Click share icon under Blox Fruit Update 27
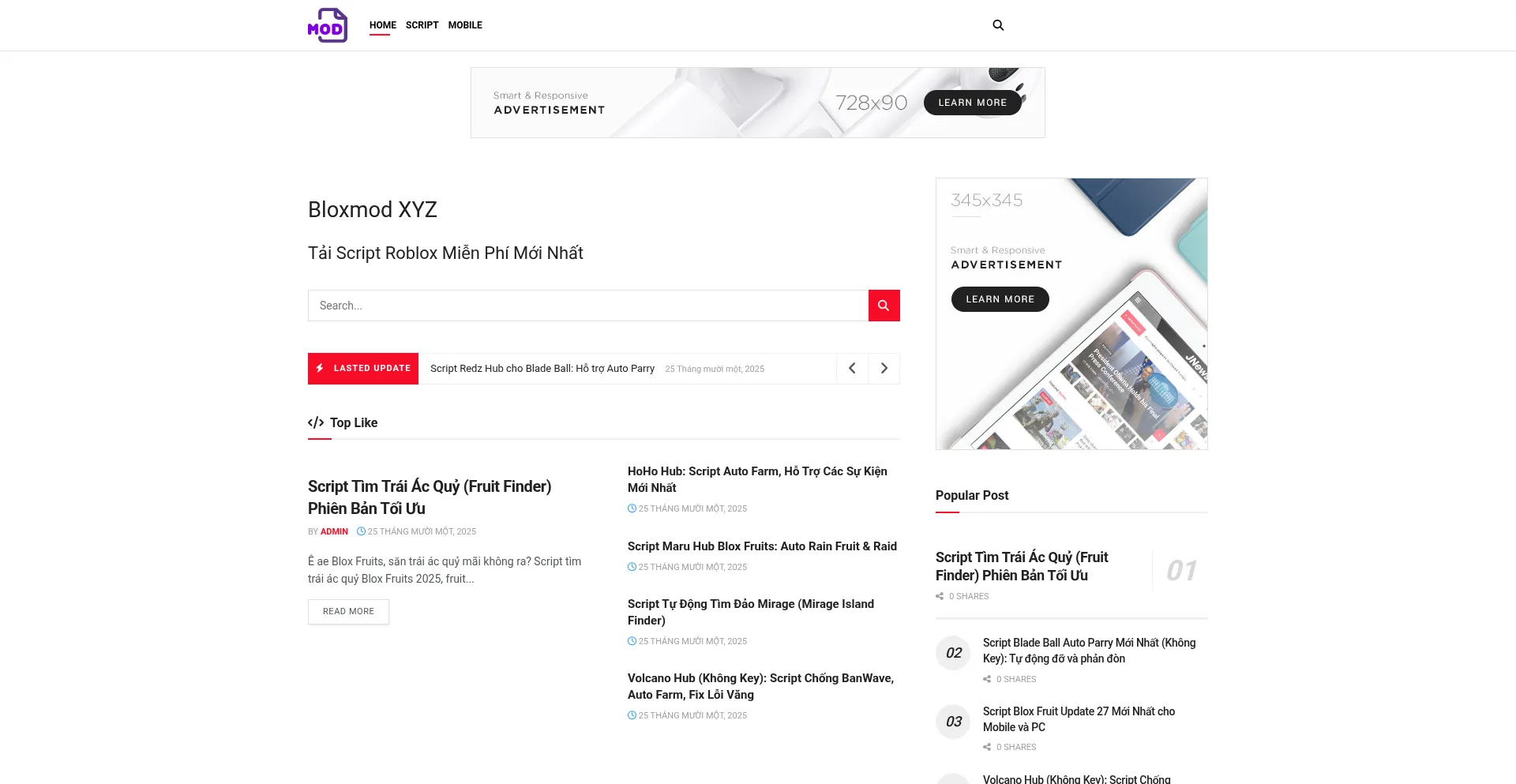This screenshot has width=1516, height=784. (x=987, y=747)
